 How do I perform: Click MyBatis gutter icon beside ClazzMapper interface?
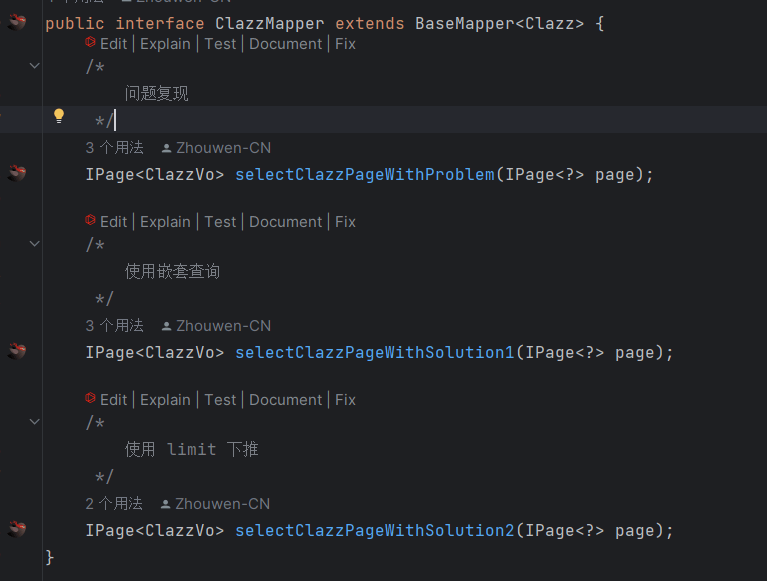(17, 22)
